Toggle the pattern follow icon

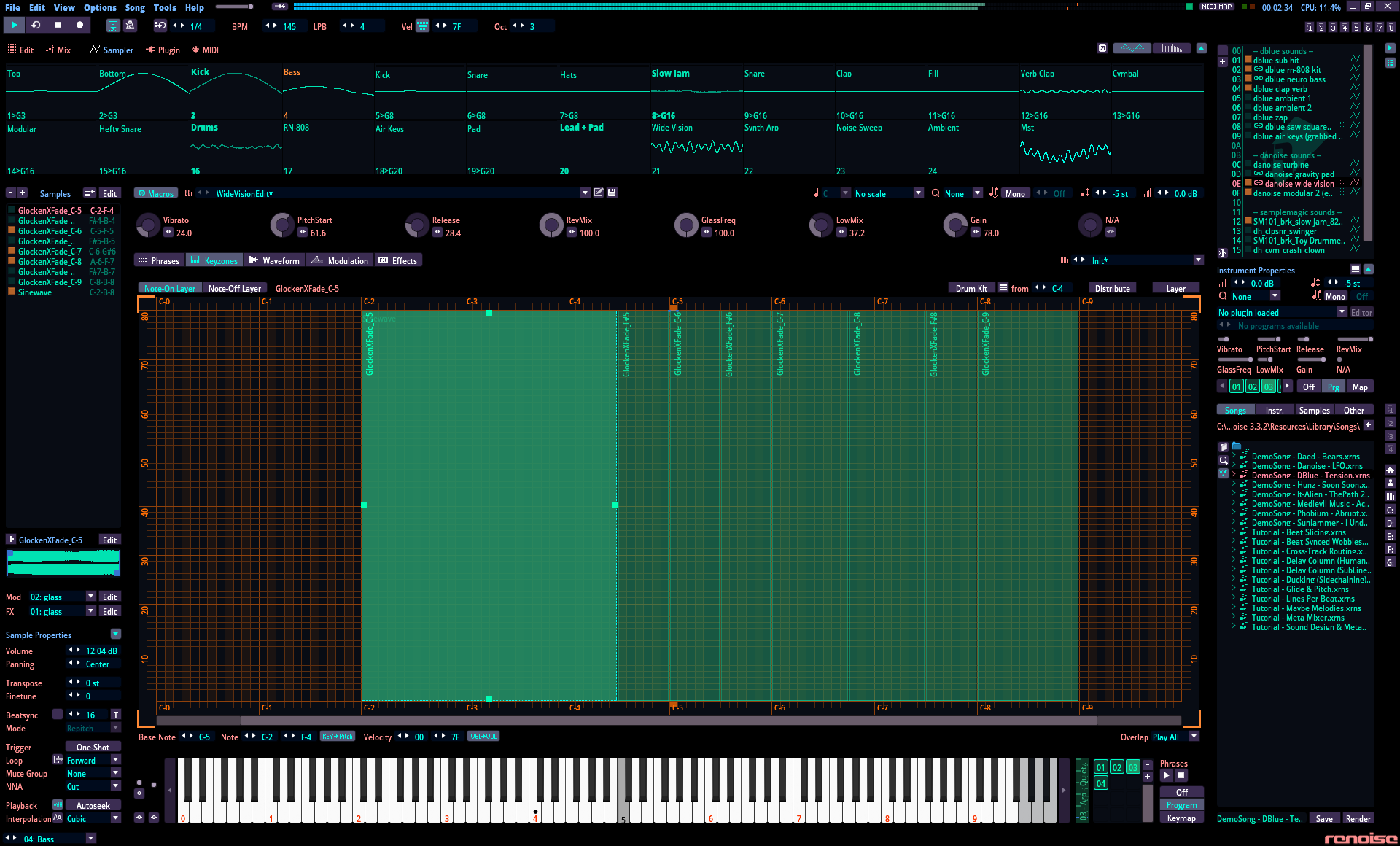[113, 26]
